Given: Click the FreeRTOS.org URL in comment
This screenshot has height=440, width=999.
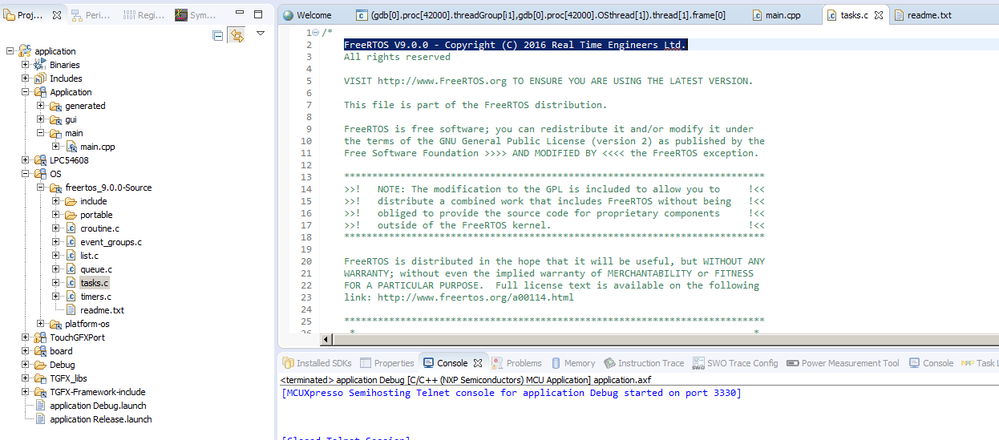Looking at the screenshot, I should coord(442,81).
